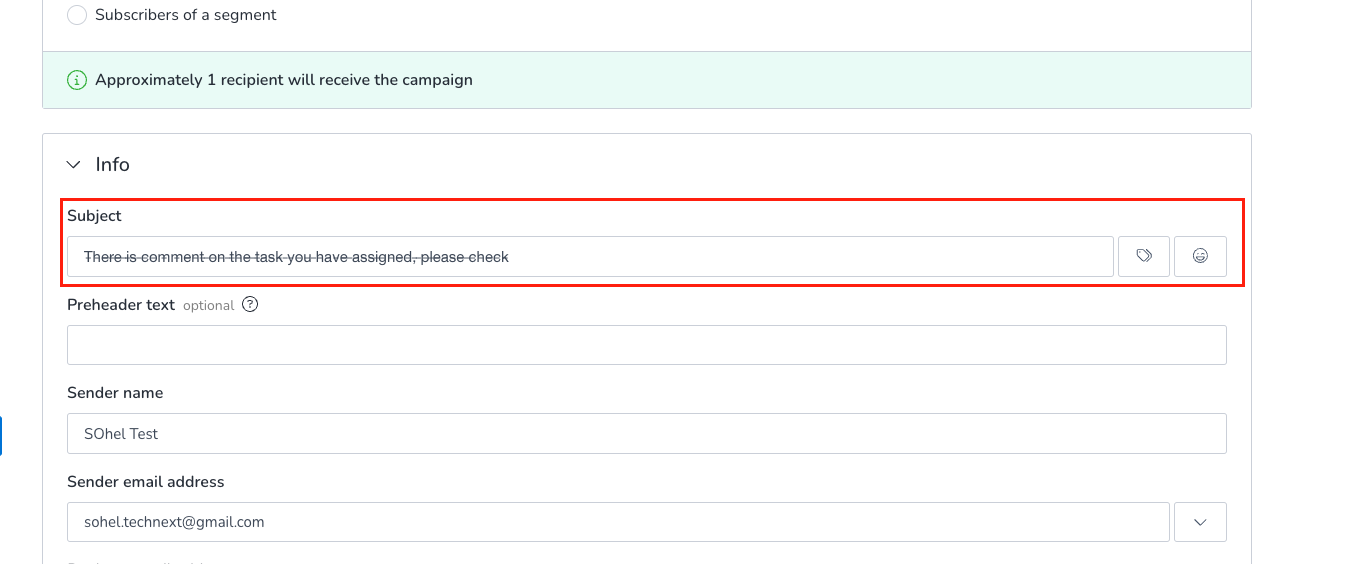
Task: Collapse the Info section chevron
Action: click(x=73, y=165)
